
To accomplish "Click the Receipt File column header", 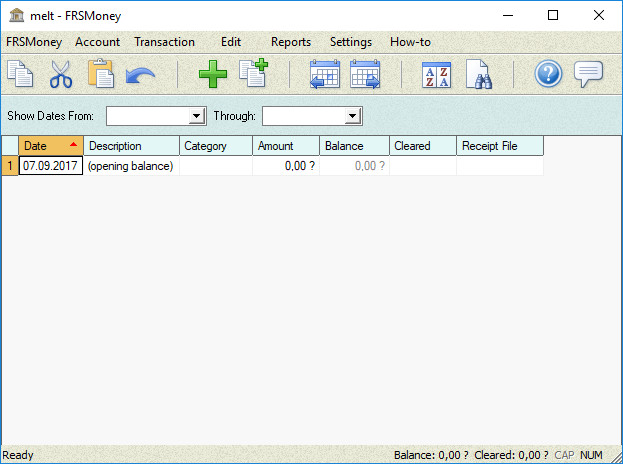I will coord(500,146).
